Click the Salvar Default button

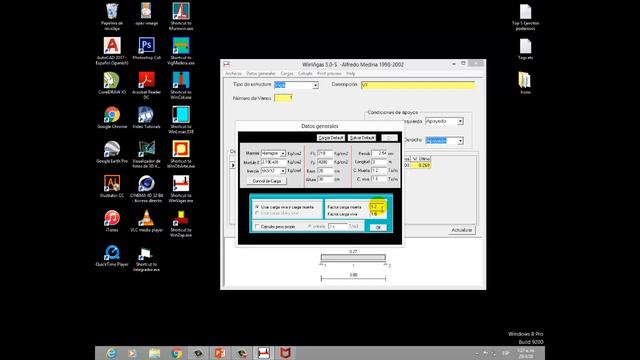(x=362, y=138)
